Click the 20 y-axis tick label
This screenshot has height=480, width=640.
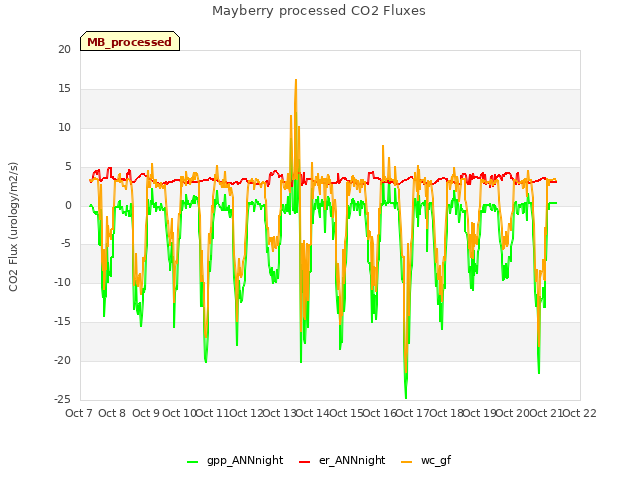pyautogui.click(x=64, y=49)
